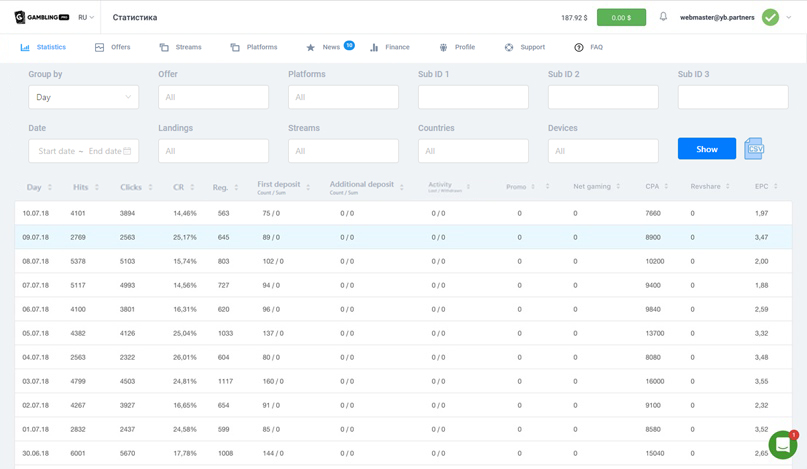Click the 30.06.18 date cell
The image size is (807, 469).
tap(36, 454)
